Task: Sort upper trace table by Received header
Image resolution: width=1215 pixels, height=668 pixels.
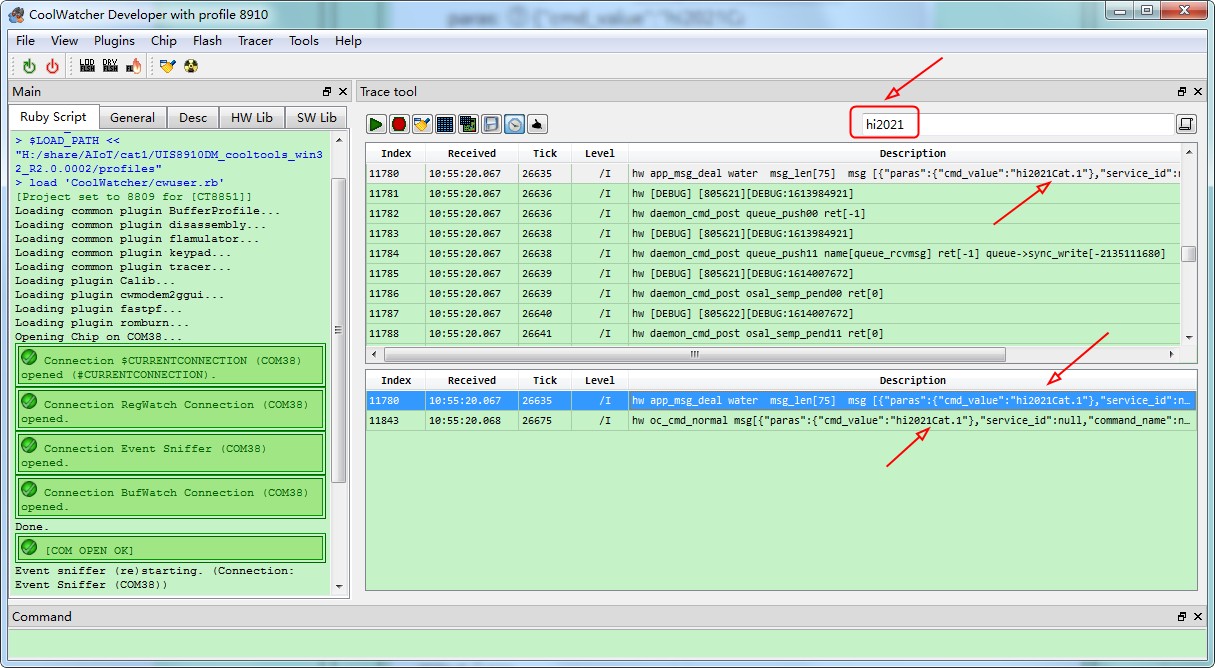Action: point(472,153)
